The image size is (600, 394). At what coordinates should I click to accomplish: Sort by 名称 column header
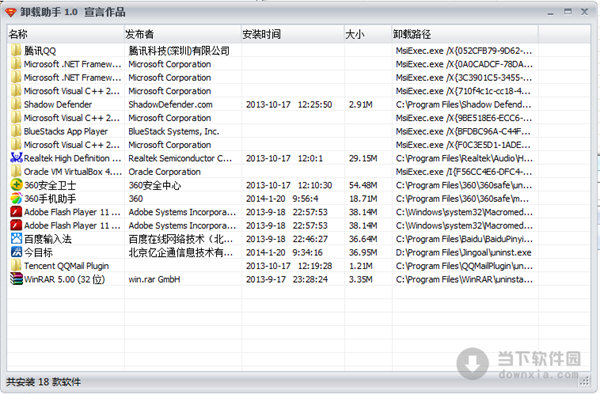65,34
